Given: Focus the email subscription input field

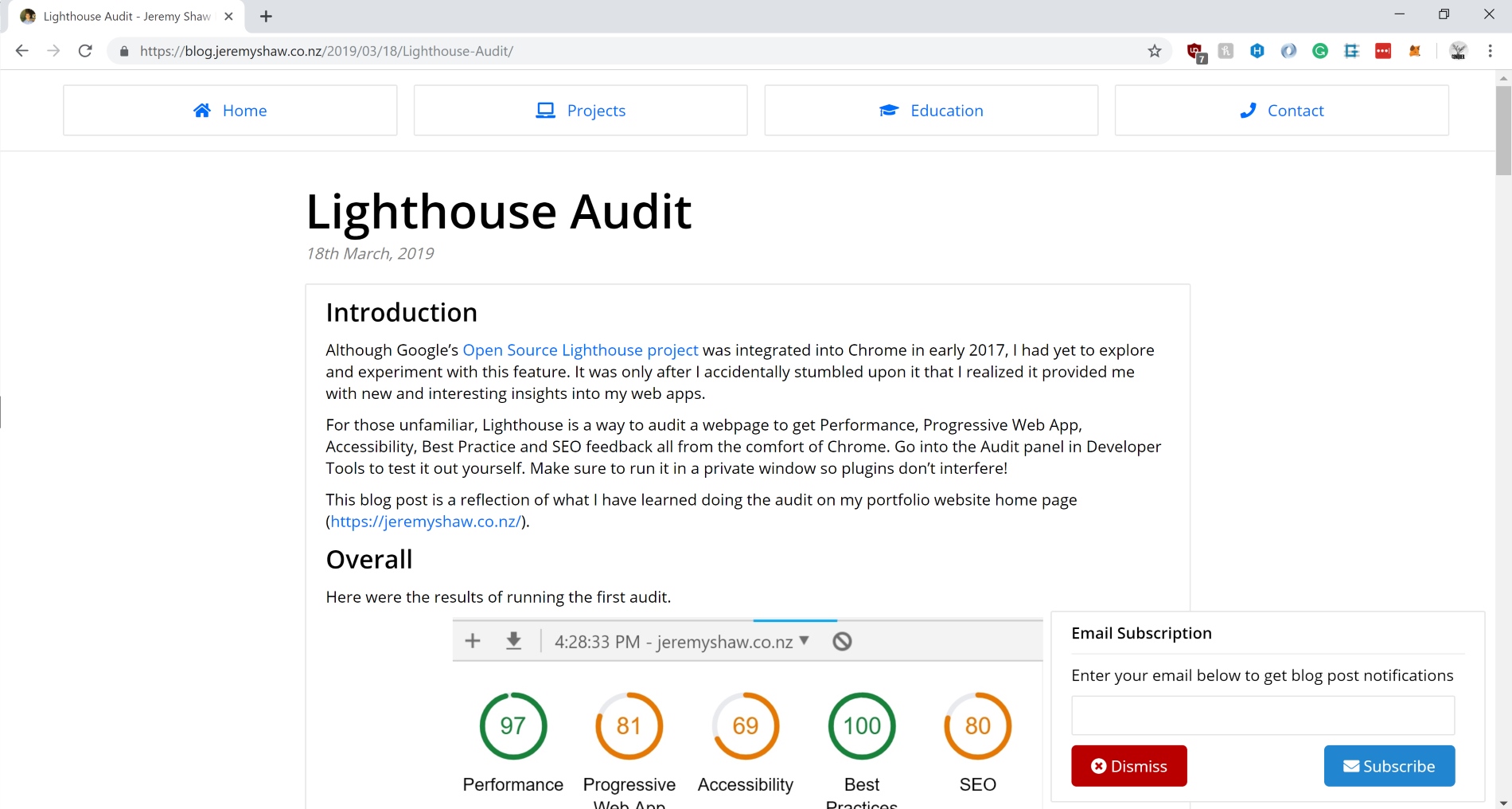Looking at the screenshot, I should (1262, 715).
